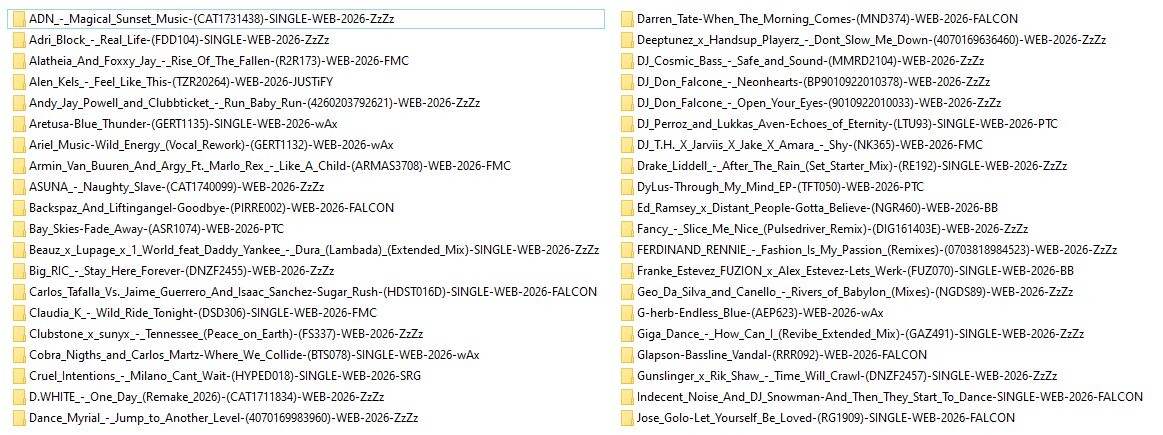Select folder name Dance_Myrial Jump_to_Another_Level
Image resolution: width=1163 pixels, height=435 pixels.
pyautogui.click(x=225, y=418)
